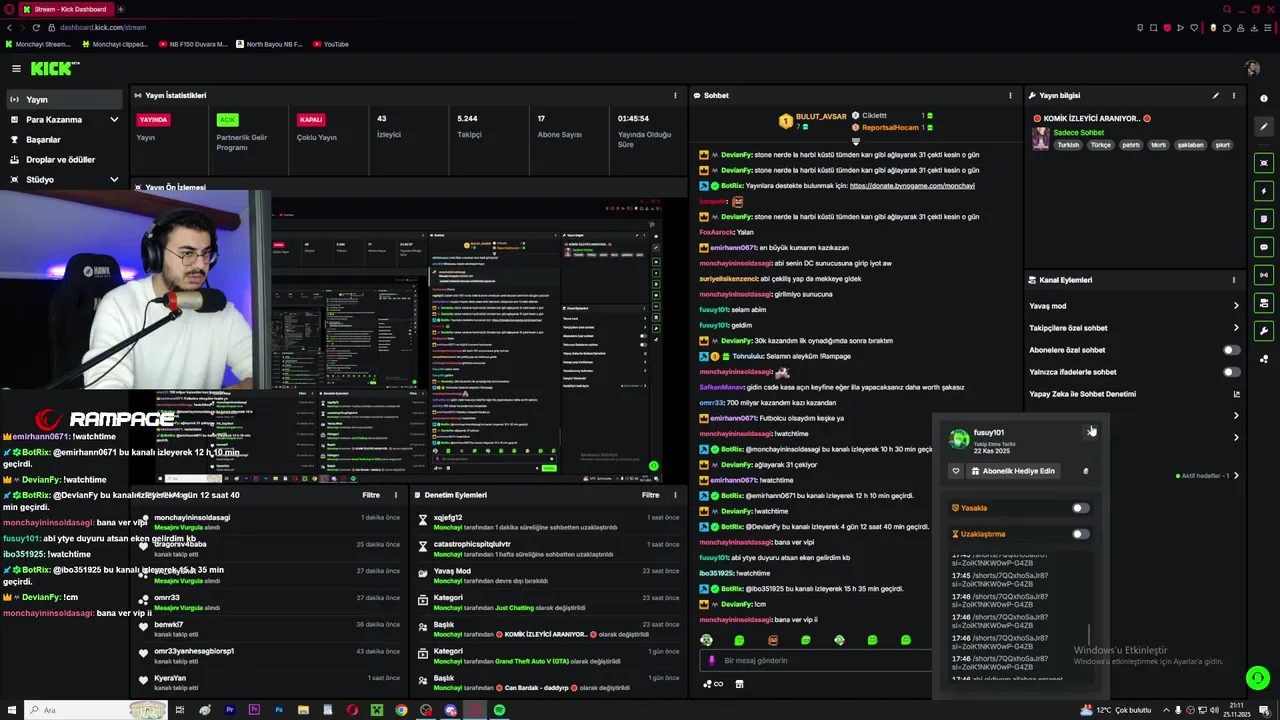Open the Kick hamburger menu
The width and height of the screenshot is (1280, 720).
pyautogui.click(x=16, y=68)
